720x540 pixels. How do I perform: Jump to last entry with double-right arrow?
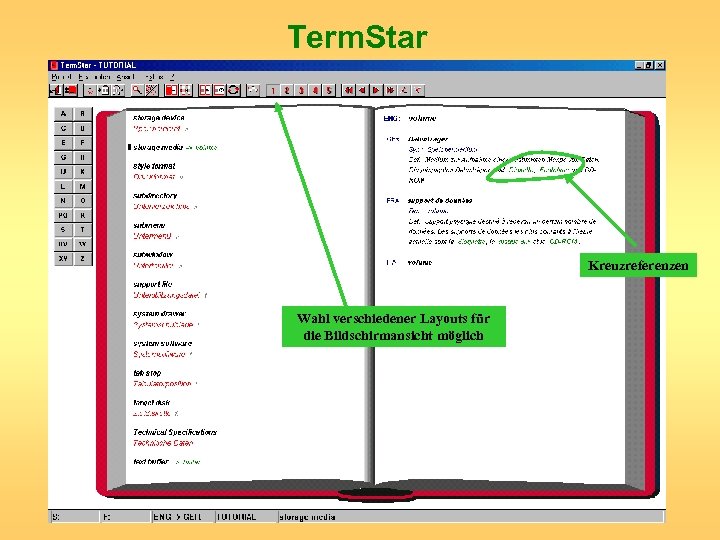390,90
